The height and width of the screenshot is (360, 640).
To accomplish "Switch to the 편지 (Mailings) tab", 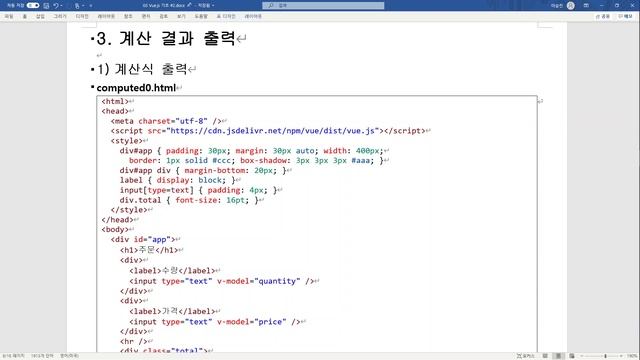I will [x=146, y=16].
